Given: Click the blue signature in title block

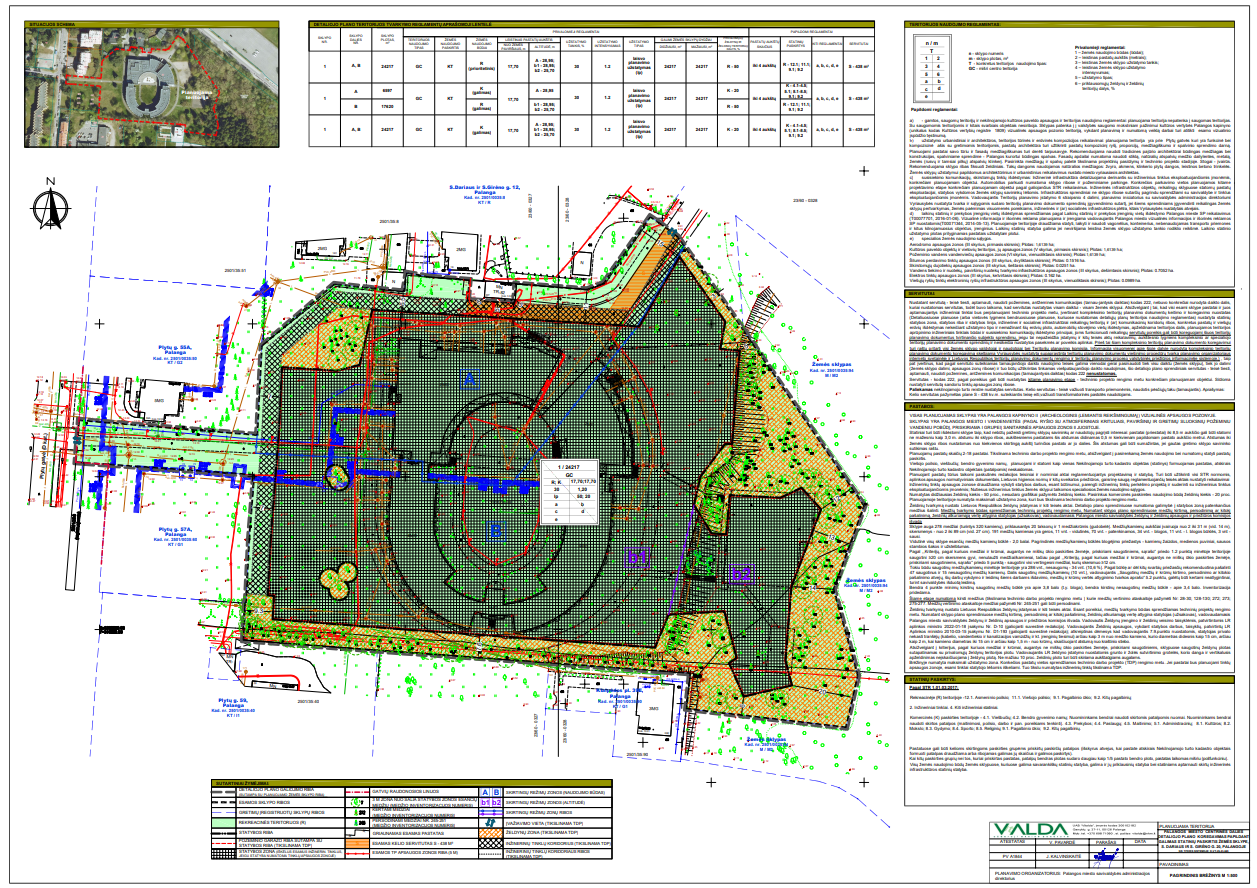Looking at the screenshot, I should point(1106,857).
